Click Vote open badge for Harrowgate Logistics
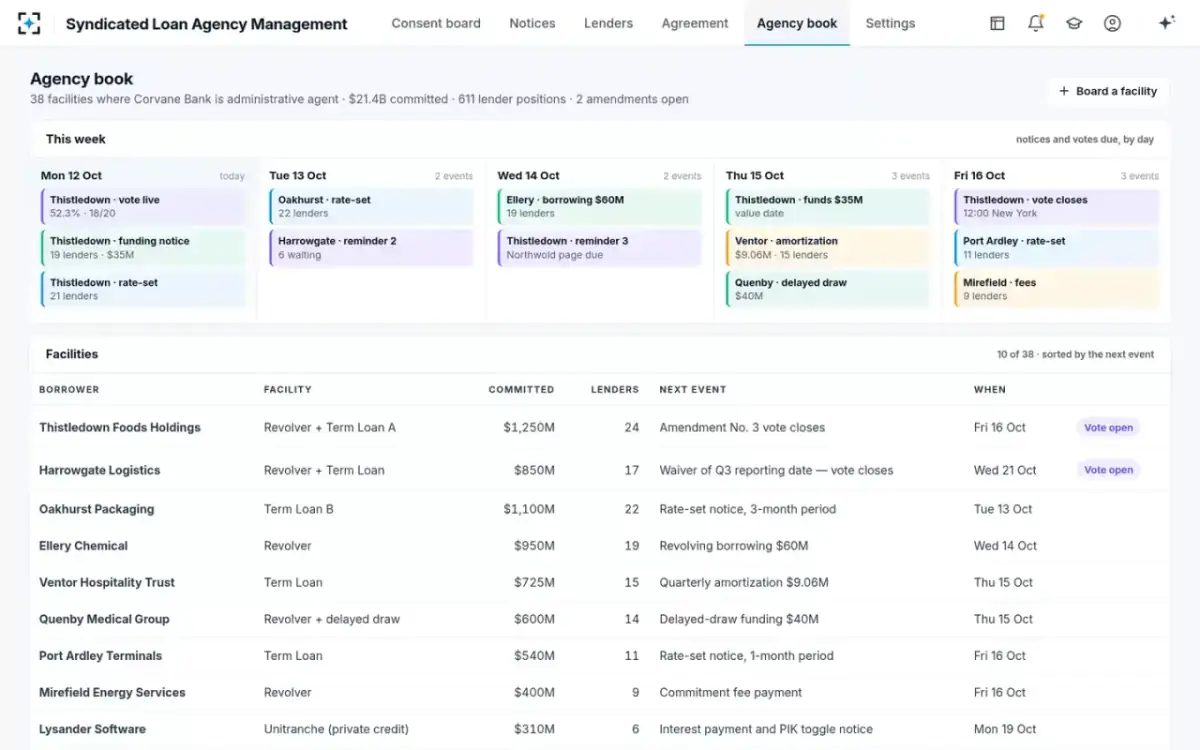This screenshot has width=1200, height=750. (1108, 470)
